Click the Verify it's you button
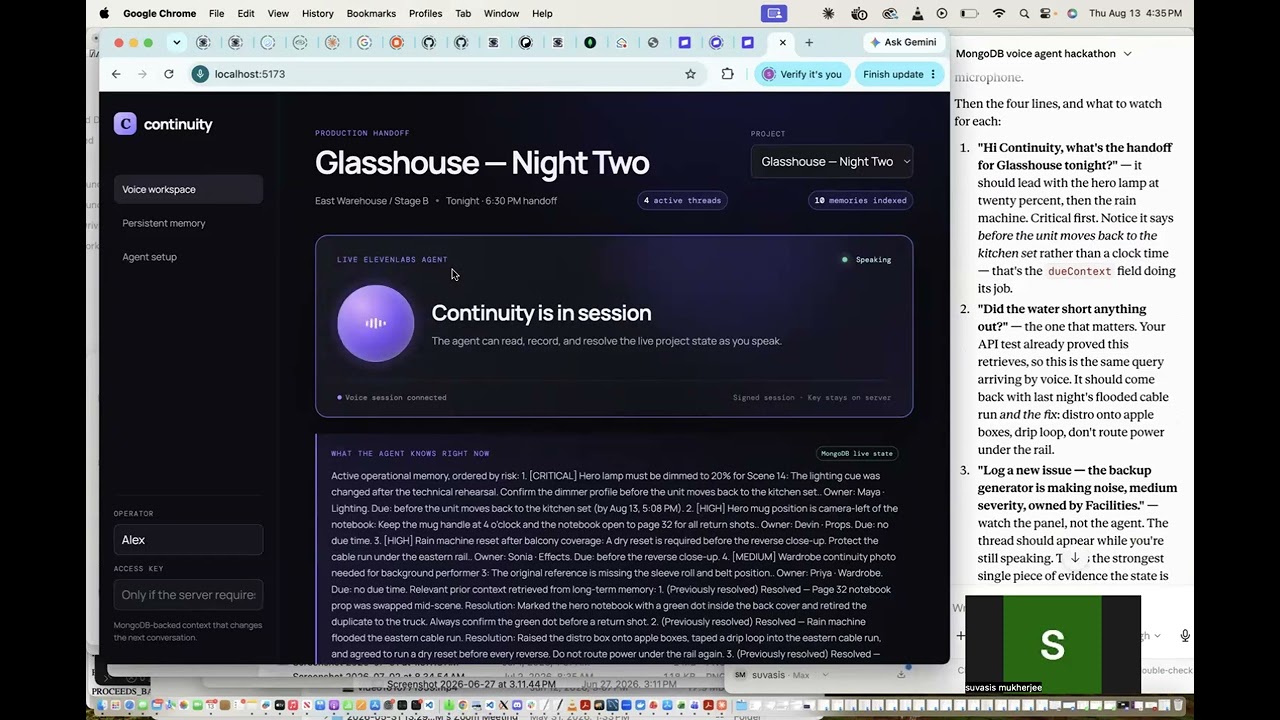The image size is (1280, 720). click(x=801, y=74)
